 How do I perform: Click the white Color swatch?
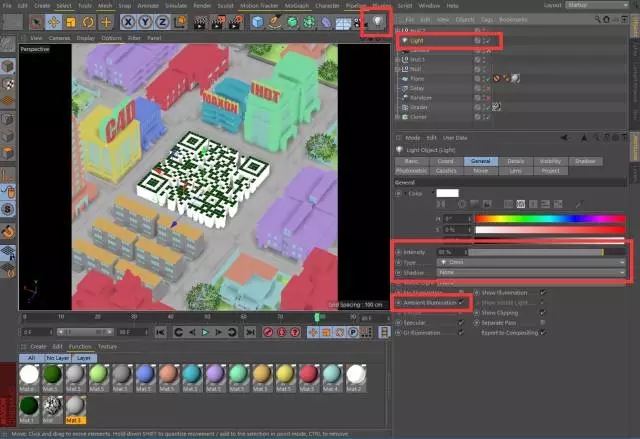pyautogui.click(x=446, y=193)
